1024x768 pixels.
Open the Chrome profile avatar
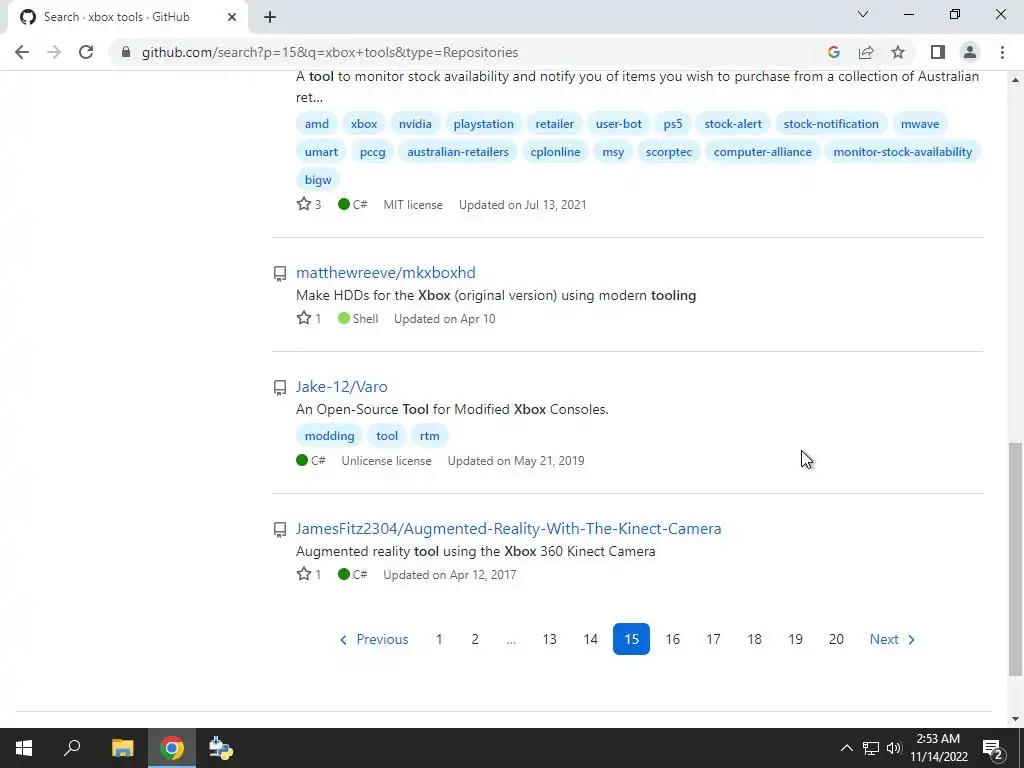point(970,52)
